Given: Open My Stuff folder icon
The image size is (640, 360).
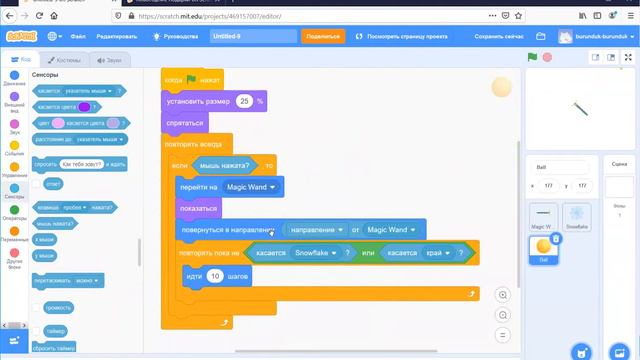Looking at the screenshot, I should click(x=540, y=36).
